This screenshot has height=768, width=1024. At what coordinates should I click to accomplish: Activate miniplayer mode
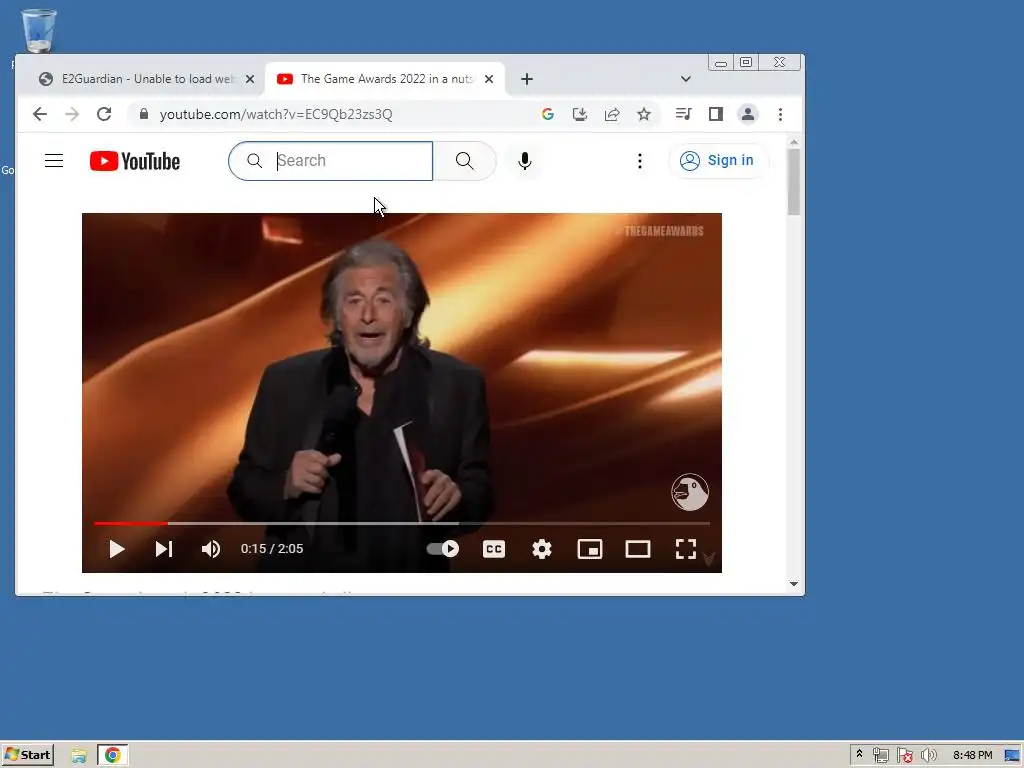pyautogui.click(x=590, y=549)
